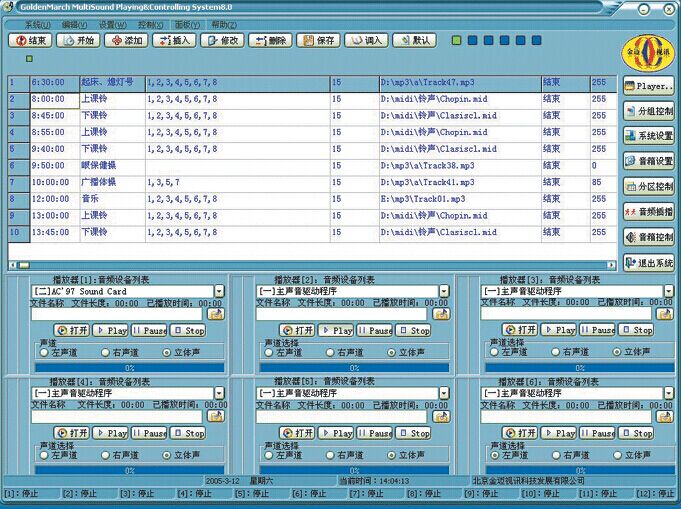Image resolution: width=681 pixels, height=509 pixels.
Task: Expand 播放器[3] audio device dropdown
Action: [x=669, y=291]
